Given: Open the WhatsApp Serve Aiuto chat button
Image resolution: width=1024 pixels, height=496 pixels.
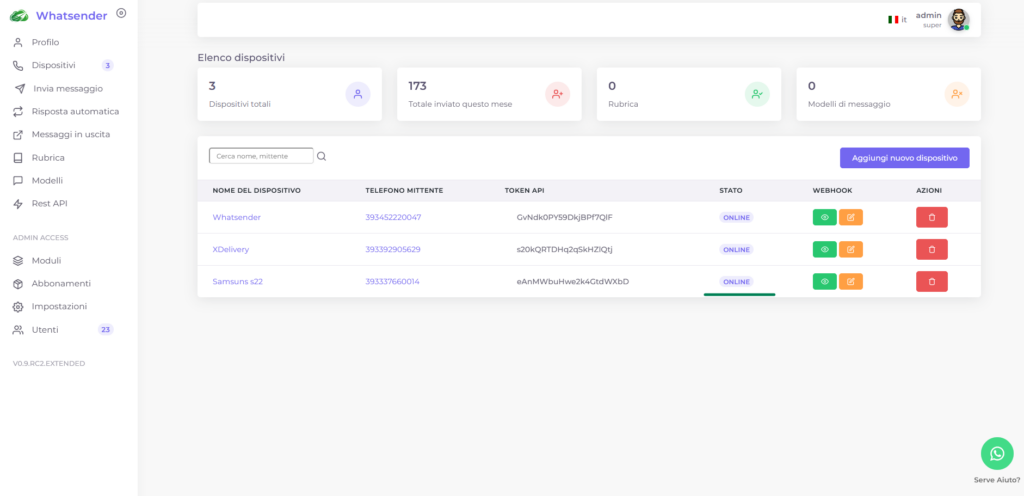Looking at the screenshot, I should click(997, 454).
